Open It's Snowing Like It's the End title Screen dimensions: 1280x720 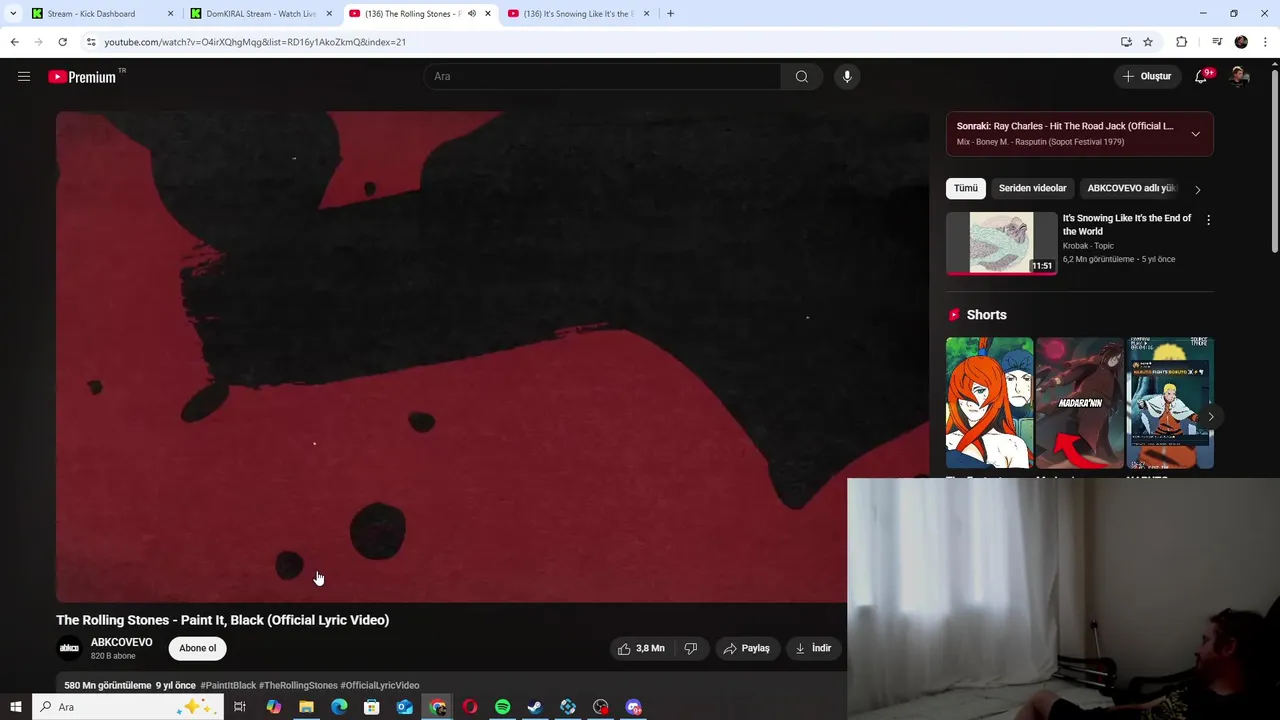tap(1127, 224)
